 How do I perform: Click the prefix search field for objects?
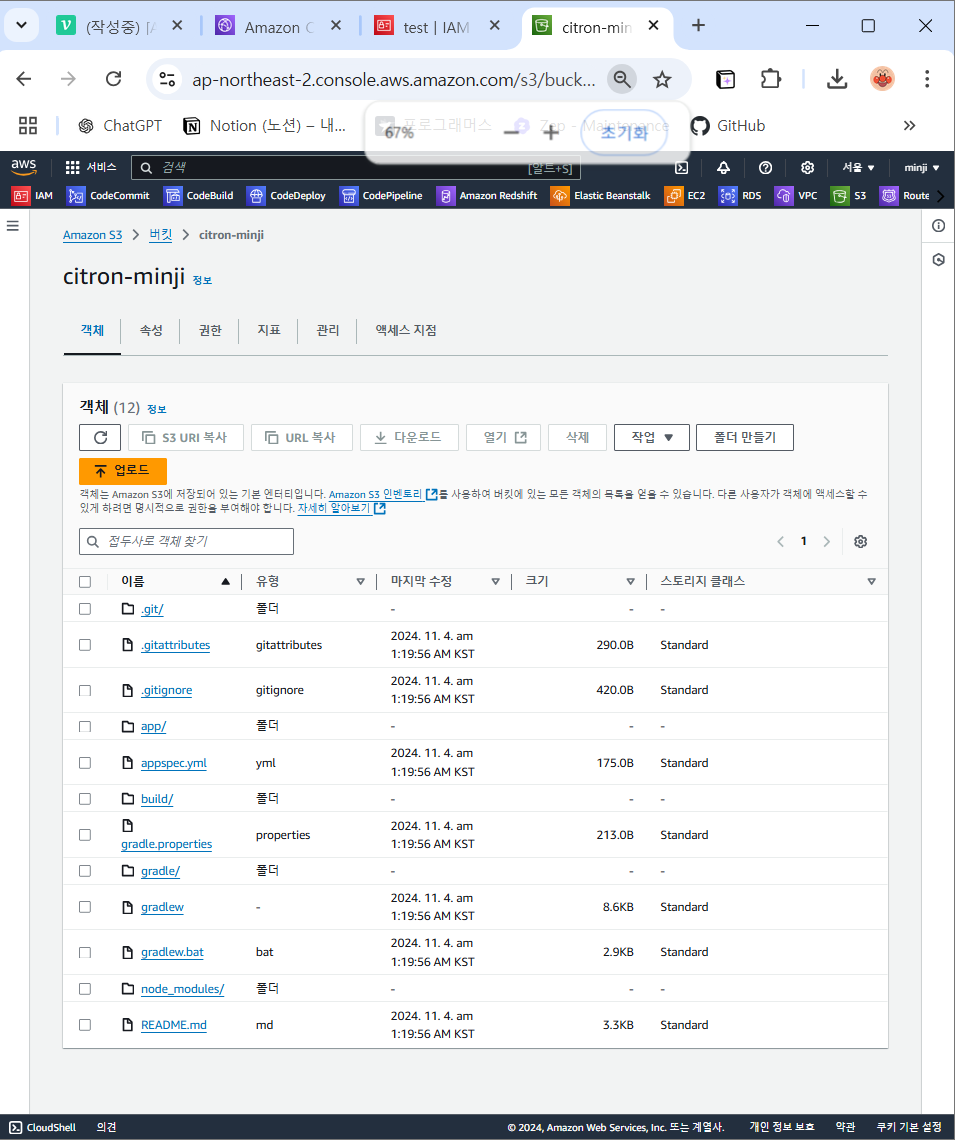point(186,542)
